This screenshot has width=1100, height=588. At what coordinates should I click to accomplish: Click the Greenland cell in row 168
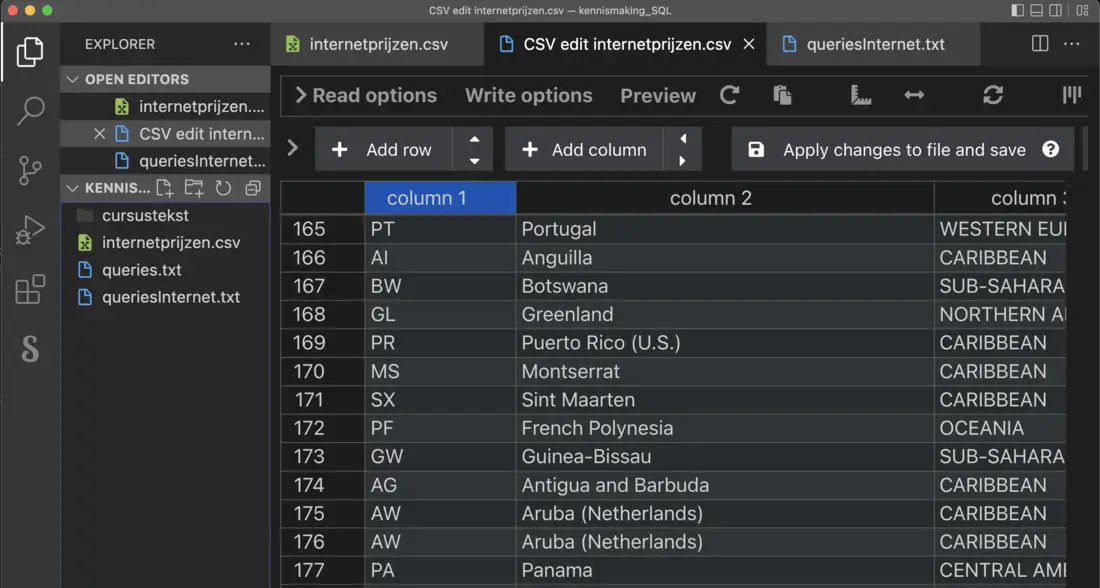725,314
